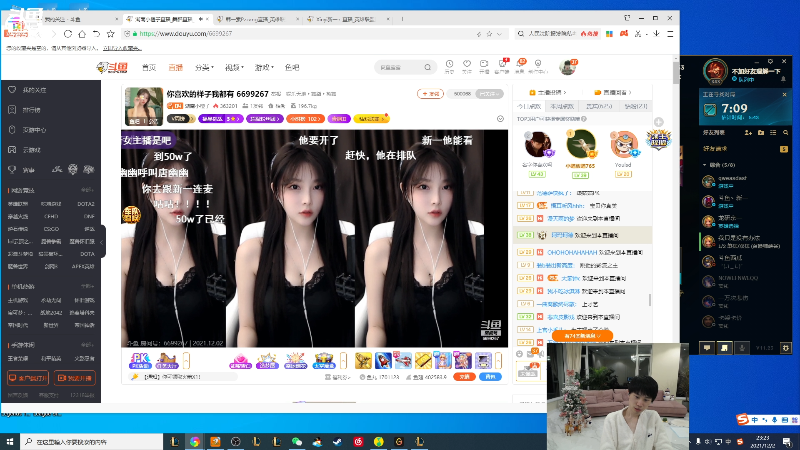Image resolution: width=800 pixels, height=450 pixels.
Task: Open the user avatar in Douyu header
Action: 567,67
